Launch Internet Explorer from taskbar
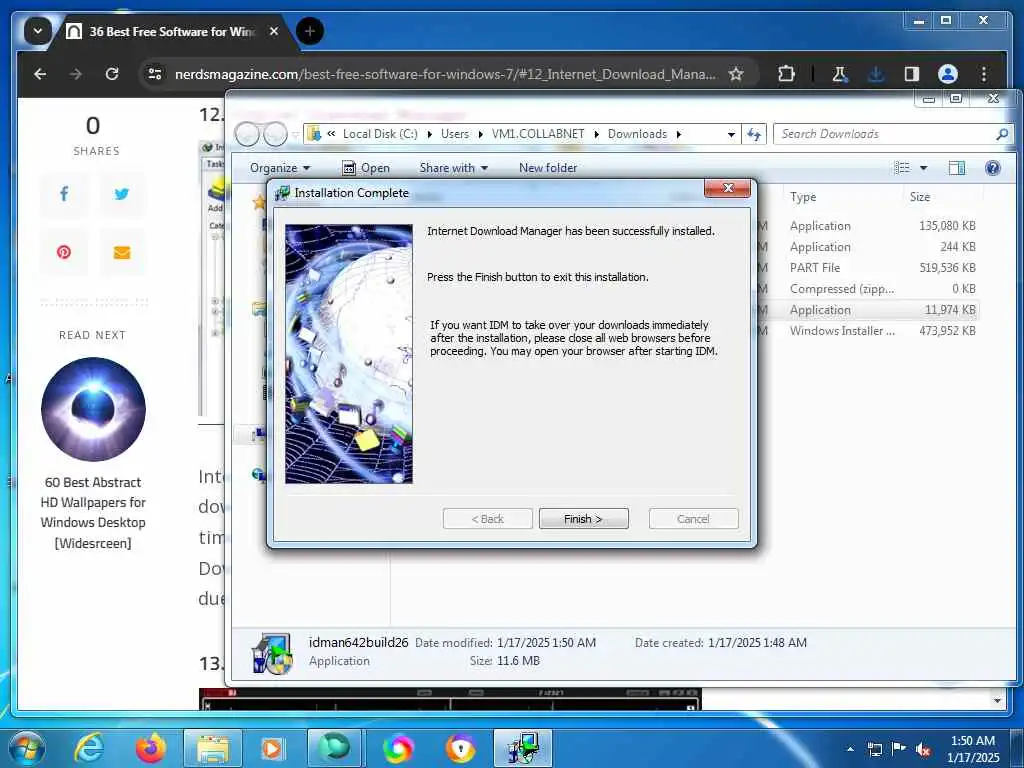1024x768 pixels. click(x=88, y=748)
